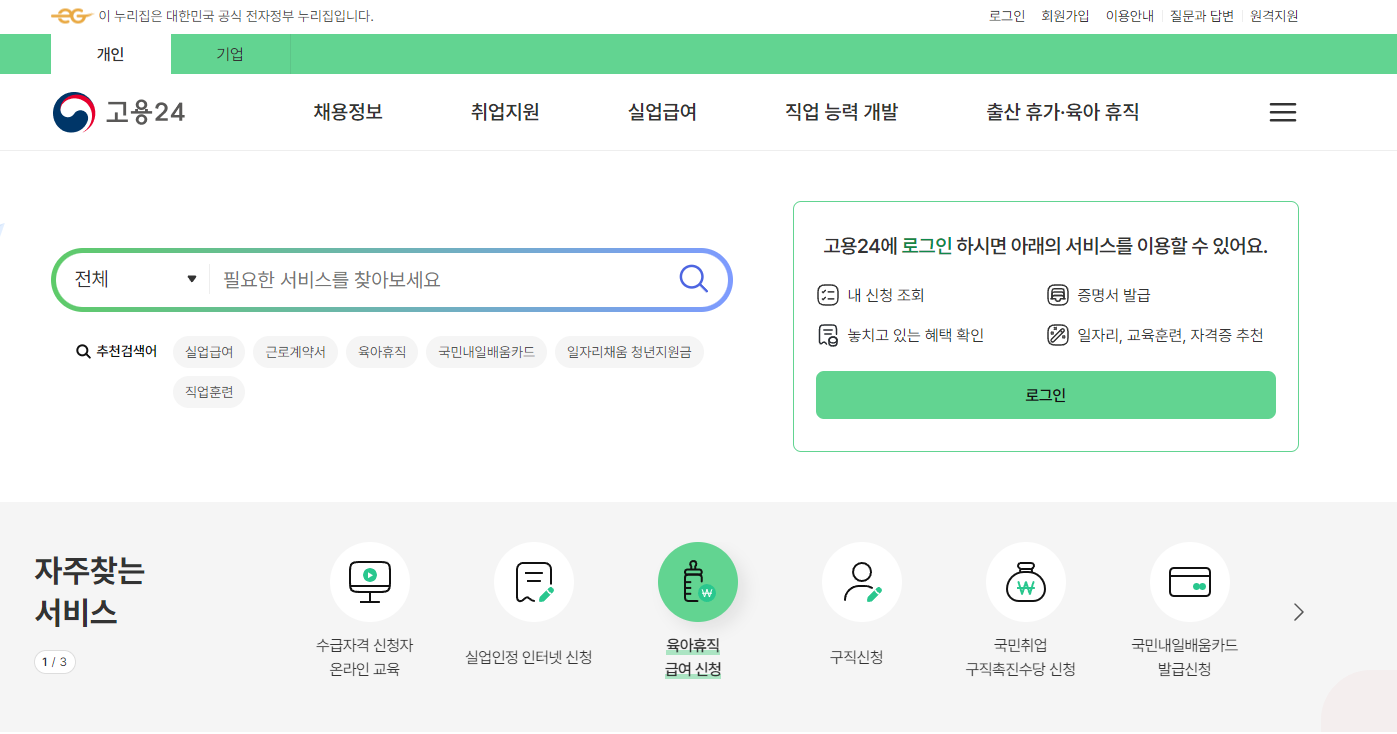
Task: Click the 내 신청 조회 text
Action: click(x=886, y=295)
